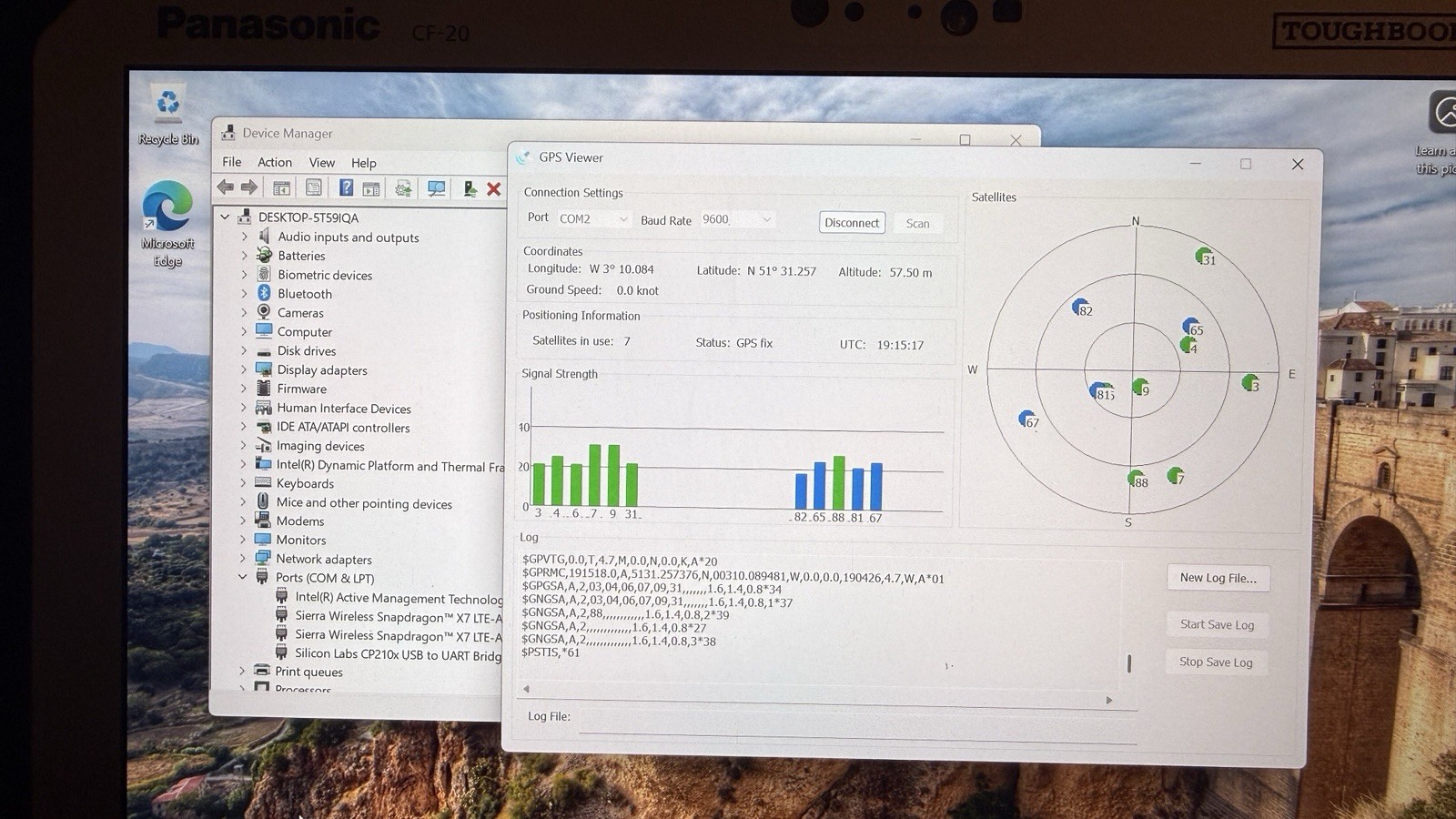Click Latitude value N 51° 31.257
The height and width of the screenshot is (819, 1456).
782,271
